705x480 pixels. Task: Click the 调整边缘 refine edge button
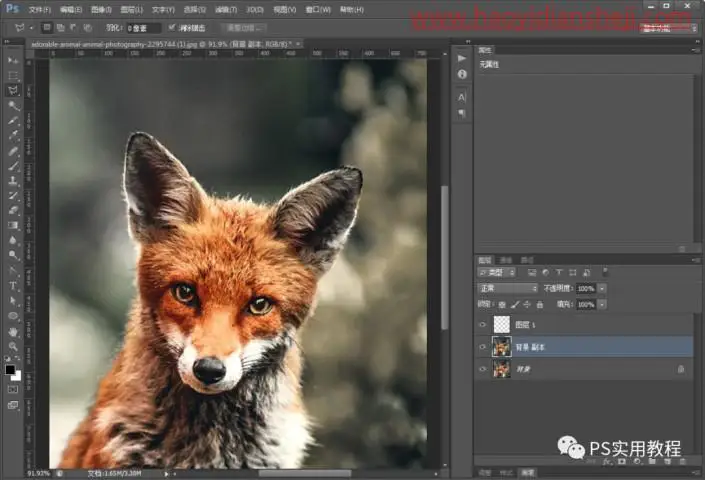(244, 28)
